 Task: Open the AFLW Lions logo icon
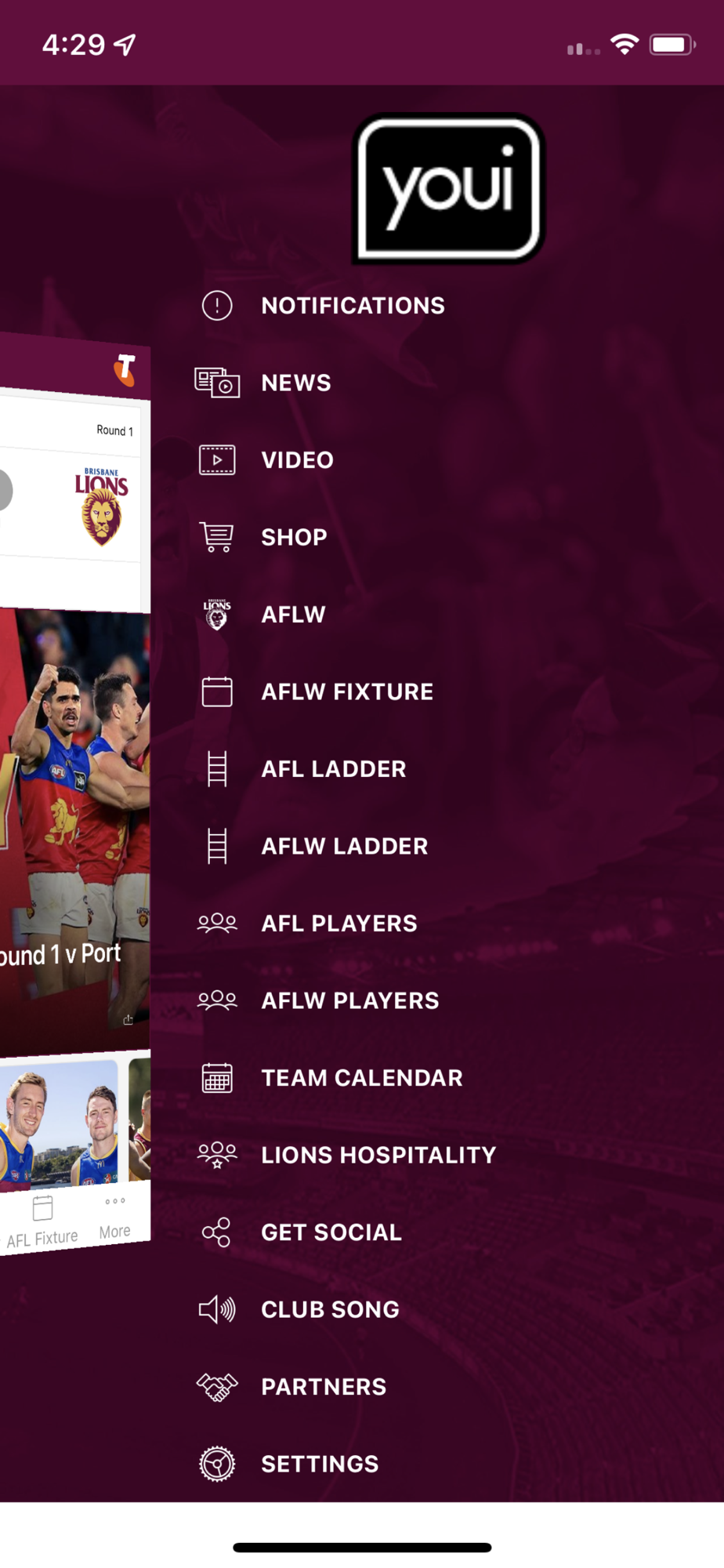(x=217, y=615)
